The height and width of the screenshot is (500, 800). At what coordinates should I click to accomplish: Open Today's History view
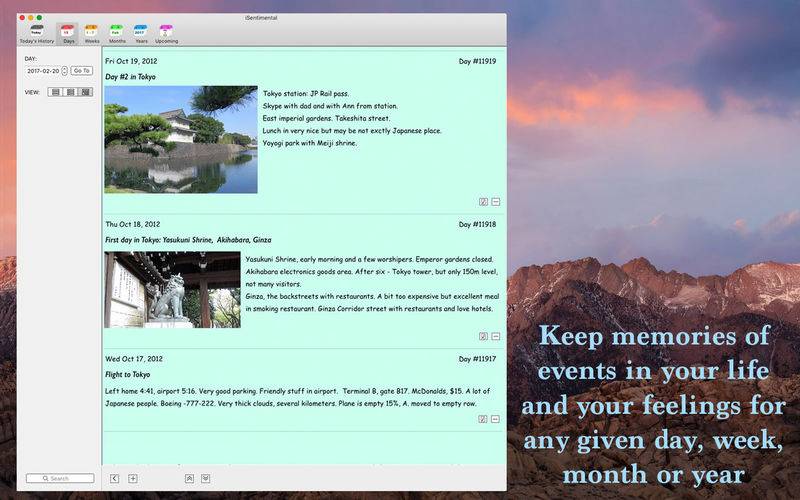coord(37,34)
